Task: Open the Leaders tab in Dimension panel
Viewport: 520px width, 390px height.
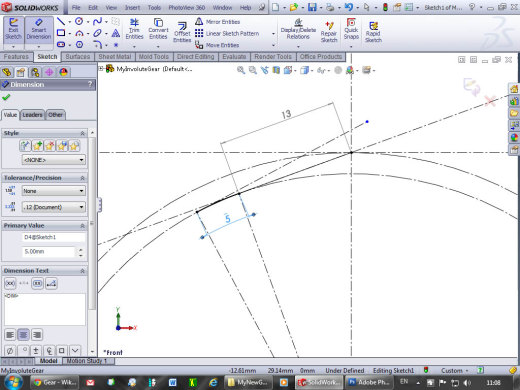Action: point(32,115)
